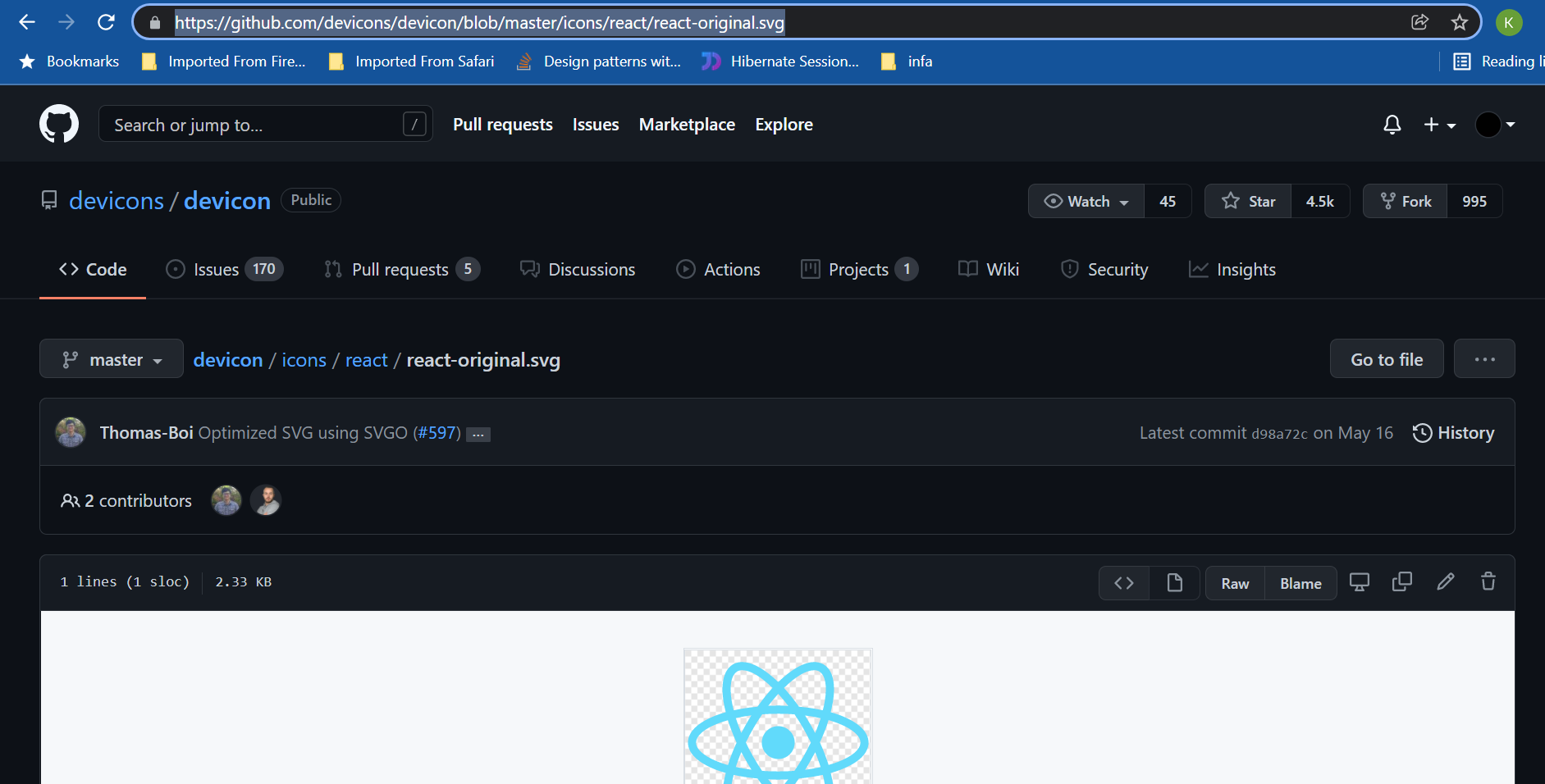Image resolution: width=1545 pixels, height=784 pixels.
Task: Click Pull requests in the top navigation
Action: pos(503,125)
